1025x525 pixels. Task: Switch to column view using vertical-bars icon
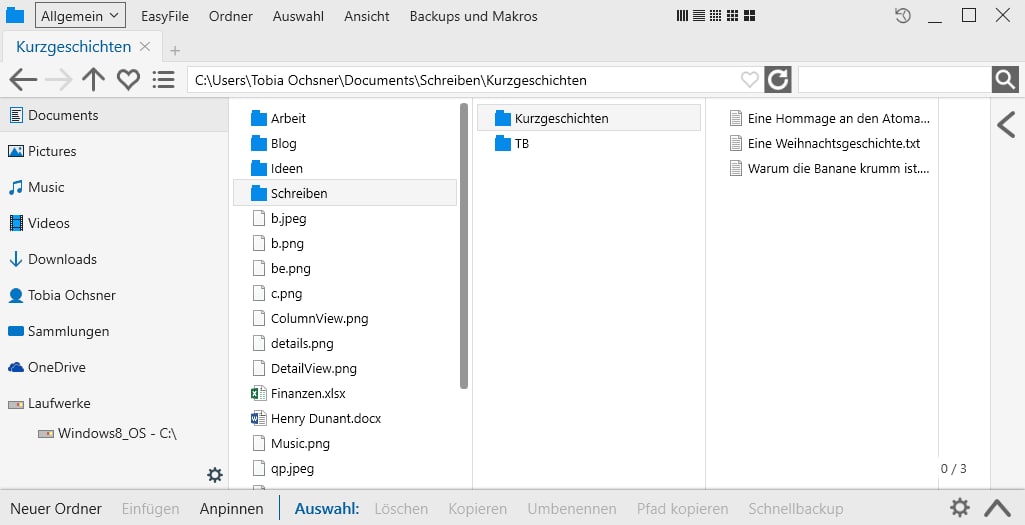click(682, 16)
